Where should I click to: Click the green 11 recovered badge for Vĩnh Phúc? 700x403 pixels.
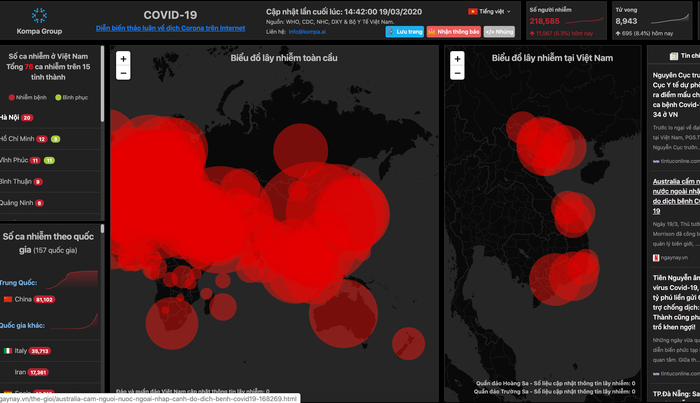click(x=49, y=161)
